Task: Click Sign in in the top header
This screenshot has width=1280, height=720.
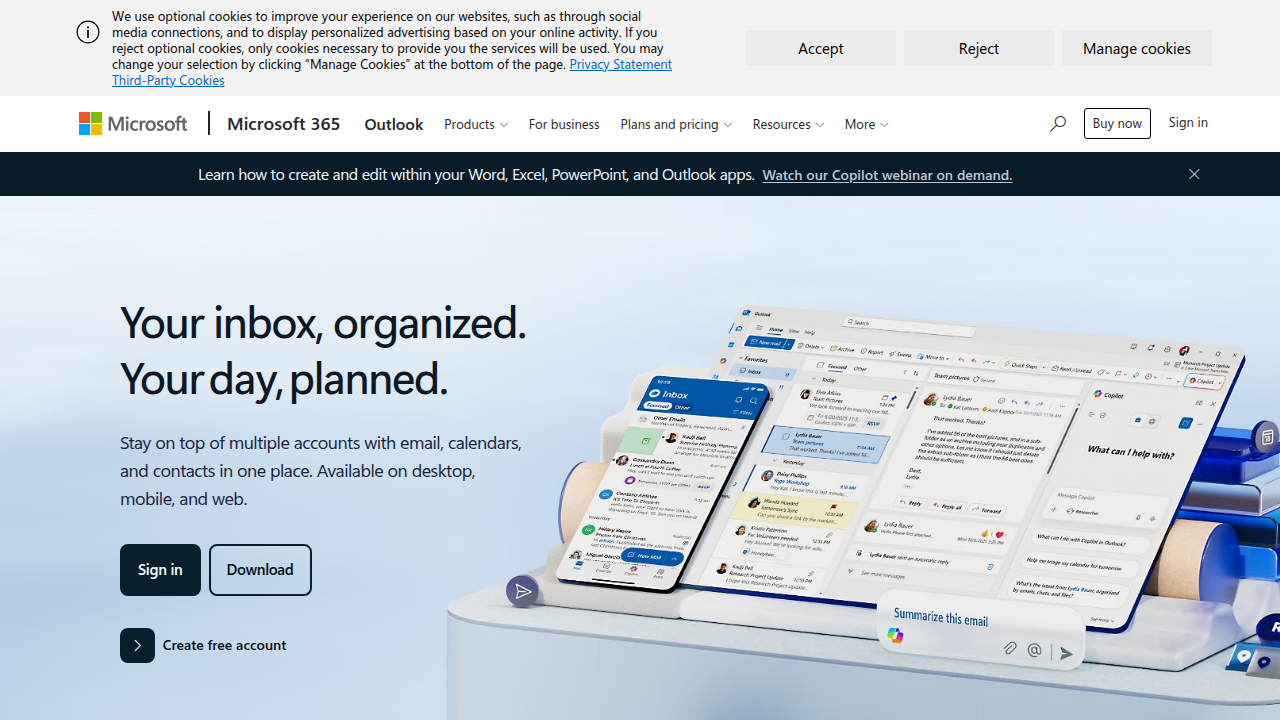Action: (1188, 122)
